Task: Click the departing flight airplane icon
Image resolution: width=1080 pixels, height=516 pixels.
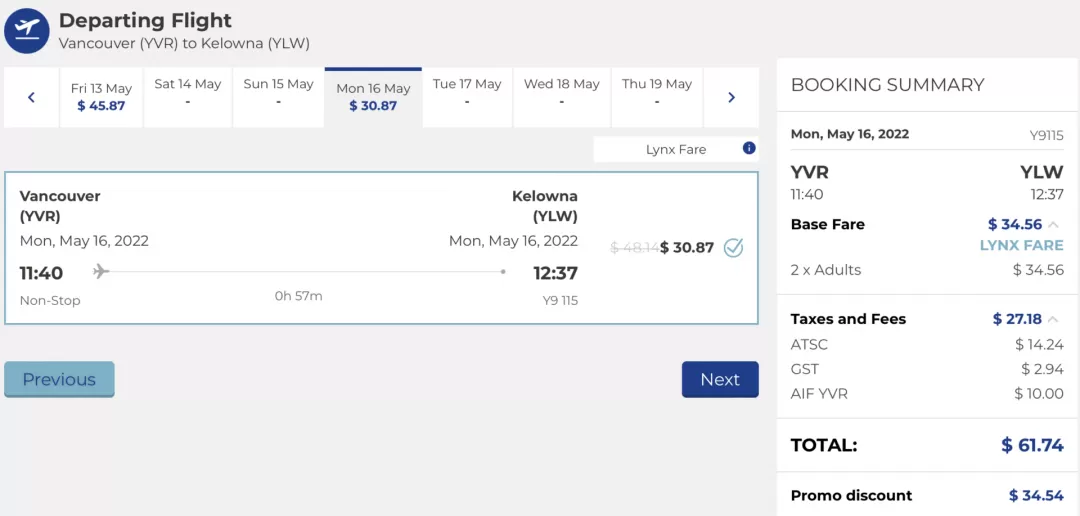Action: (27, 30)
